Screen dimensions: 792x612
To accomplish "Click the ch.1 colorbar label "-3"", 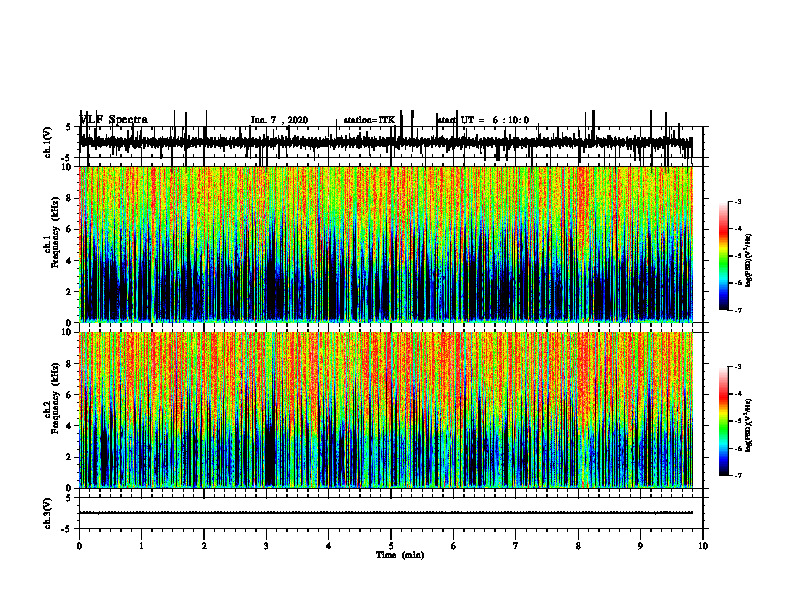I will tap(737, 201).
